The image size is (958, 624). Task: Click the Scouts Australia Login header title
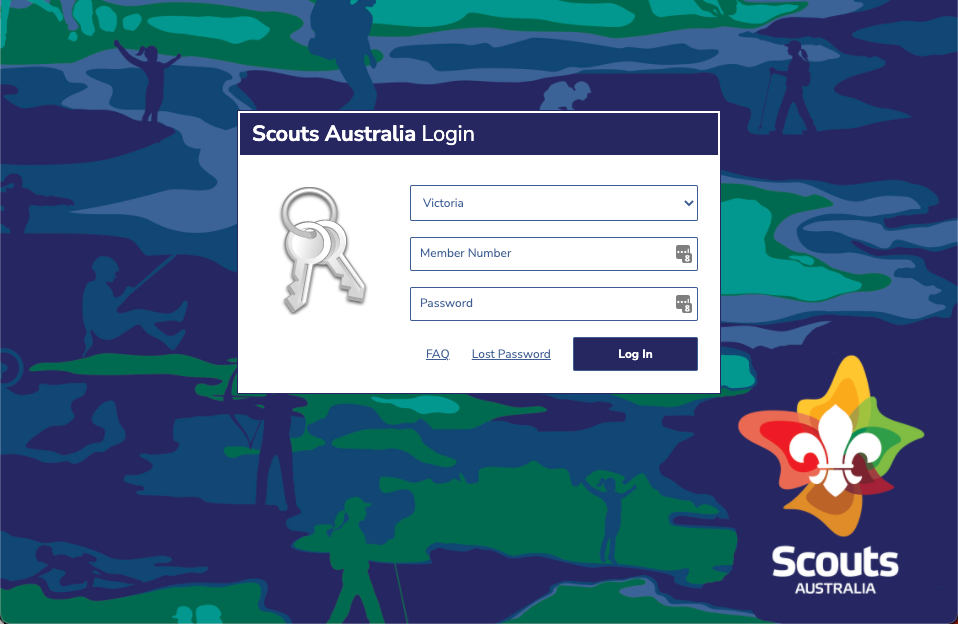point(363,133)
